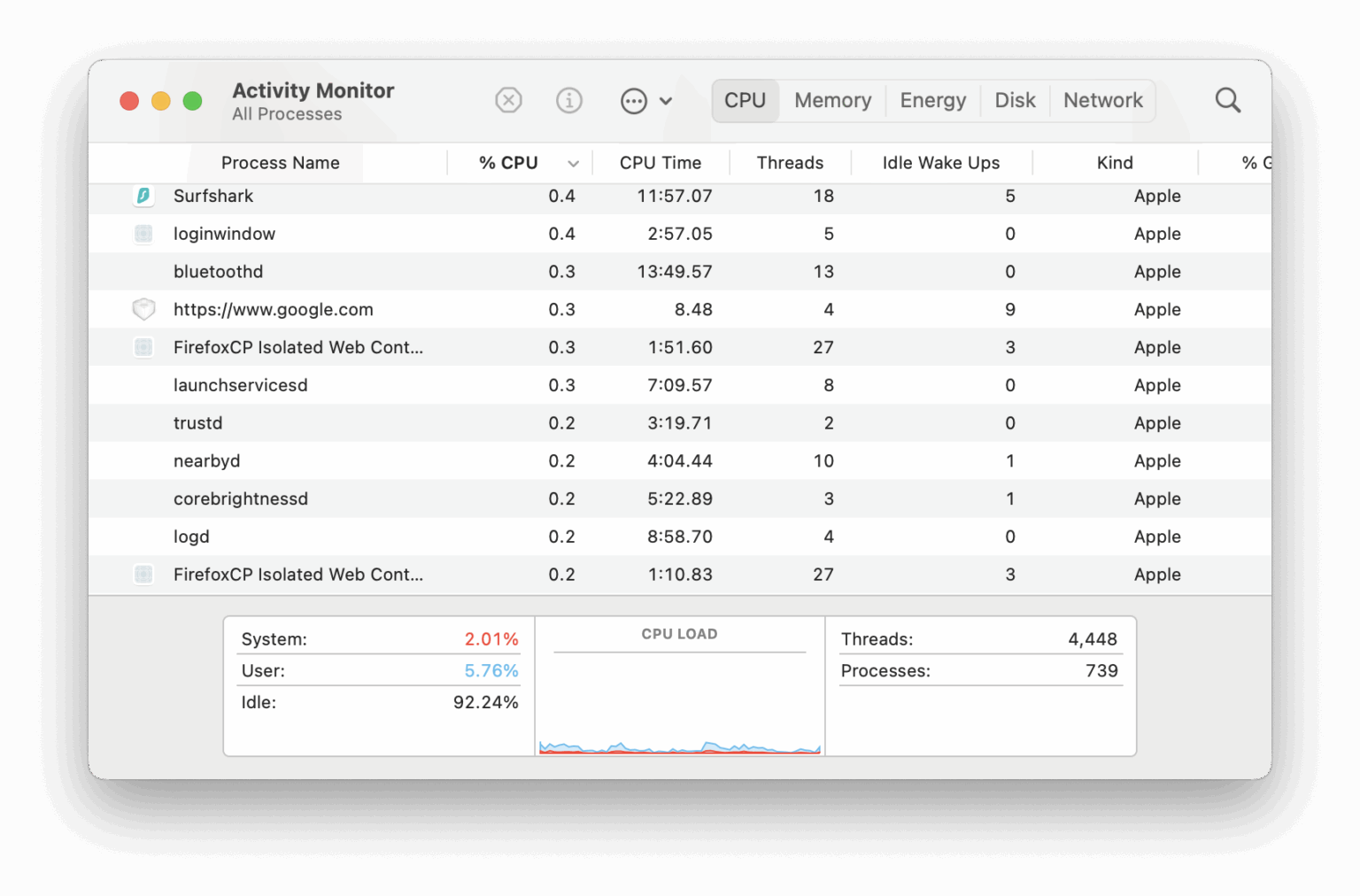This screenshot has width=1360, height=896.
Task: Click the loginwindow process icon
Action: click(143, 234)
